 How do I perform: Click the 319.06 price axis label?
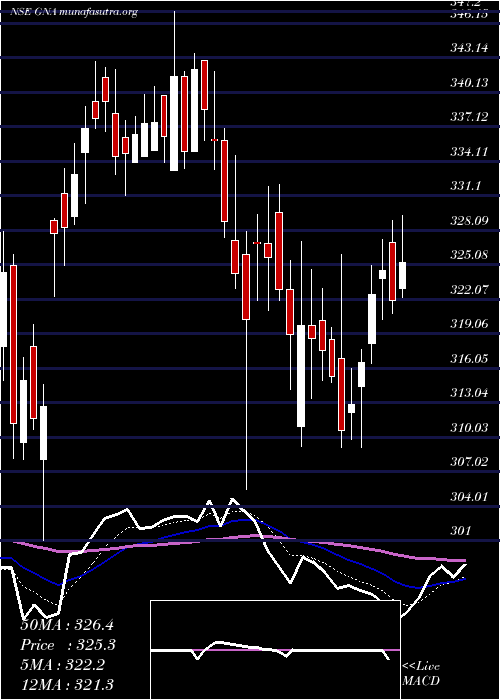coord(469,324)
